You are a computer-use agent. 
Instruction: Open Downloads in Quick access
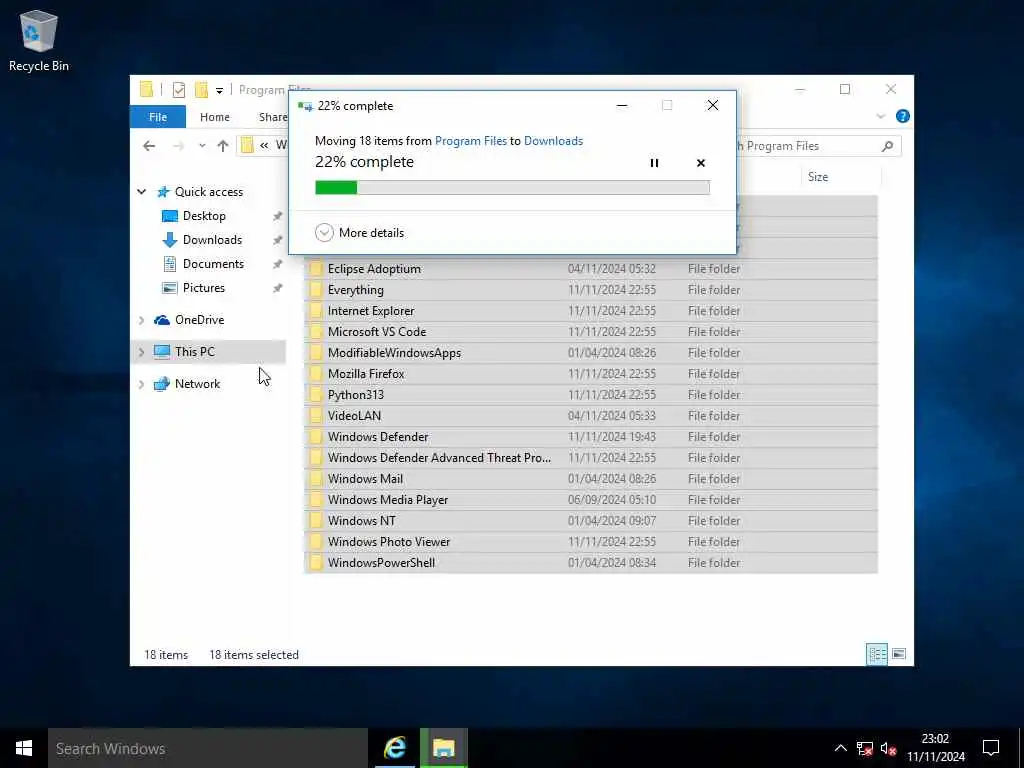click(x=212, y=240)
